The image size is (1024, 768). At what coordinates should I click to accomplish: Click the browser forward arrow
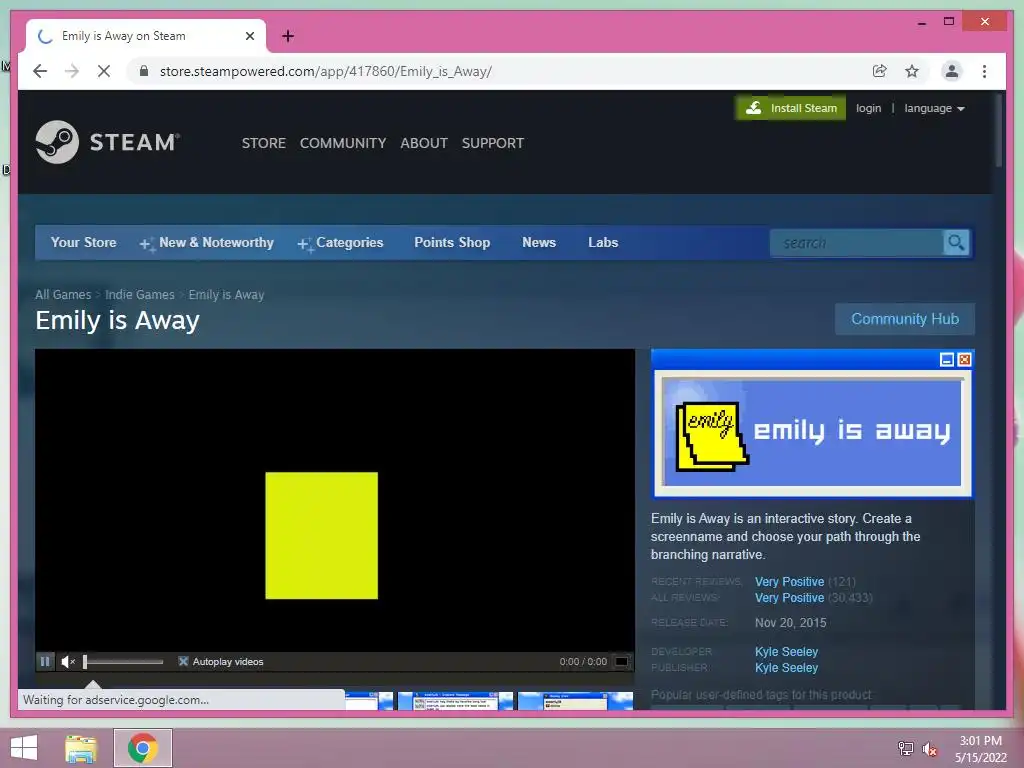(72, 71)
